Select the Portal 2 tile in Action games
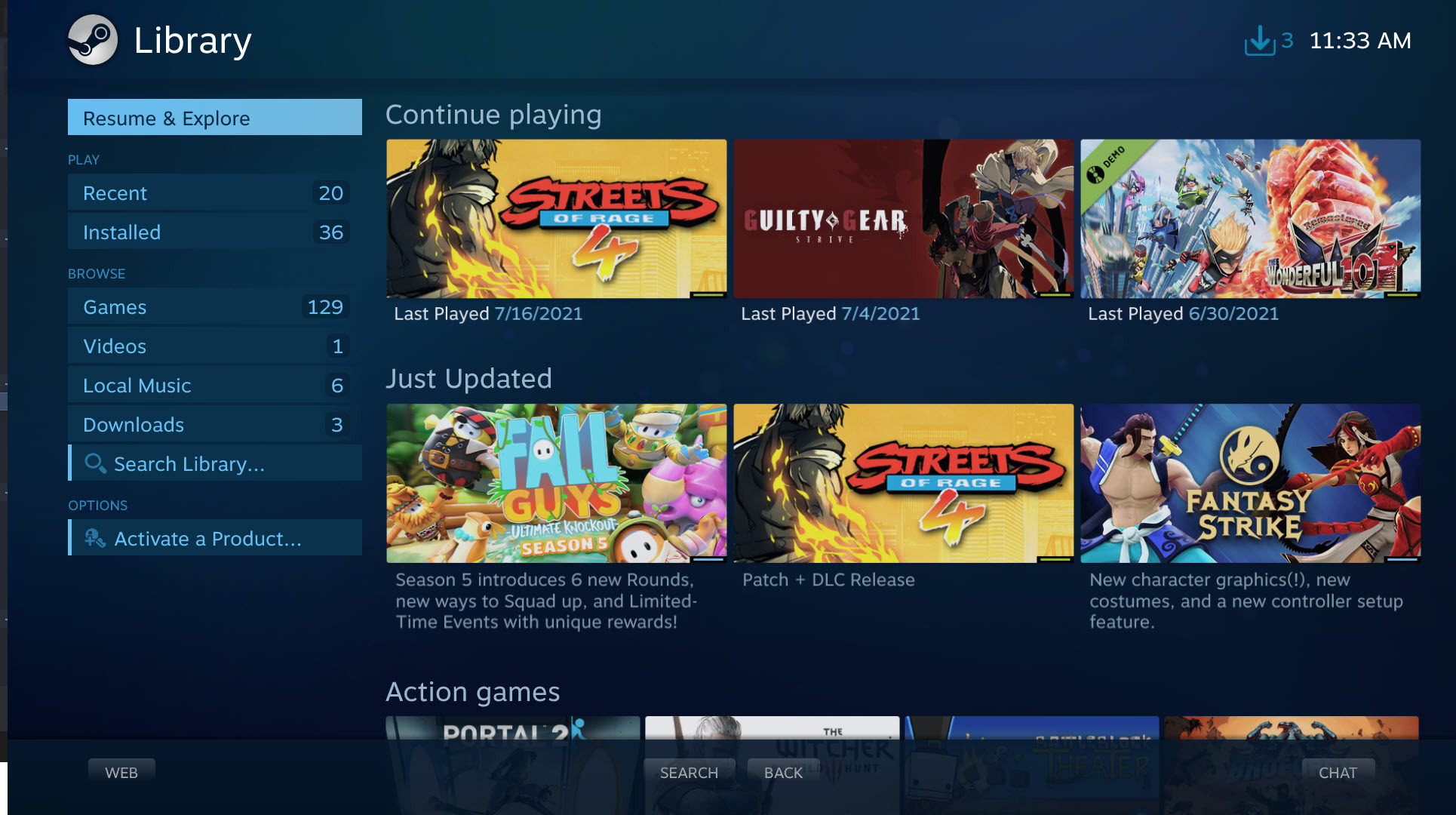The image size is (1456, 815). (513, 764)
